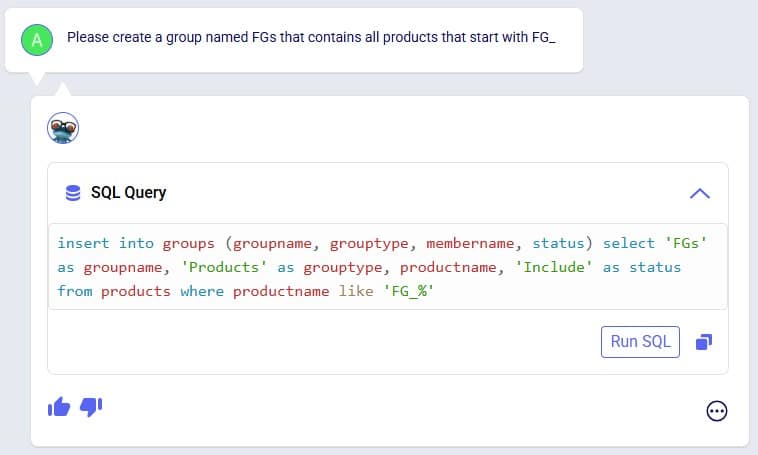Click the 'FGs' string literal in code
This screenshot has width=758, height=455.
[x=685, y=243]
